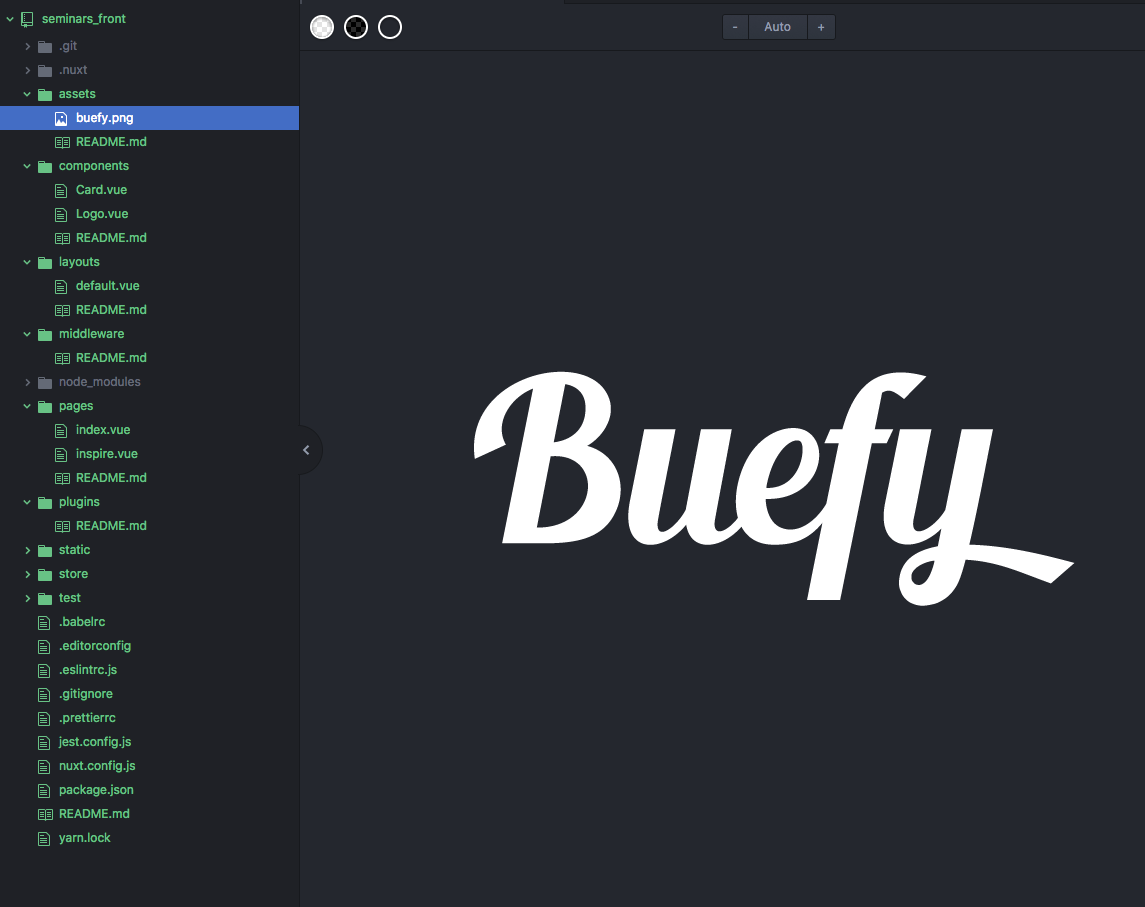Open README.md under layouts
Image resolution: width=1145 pixels, height=907 pixels.
point(111,310)
